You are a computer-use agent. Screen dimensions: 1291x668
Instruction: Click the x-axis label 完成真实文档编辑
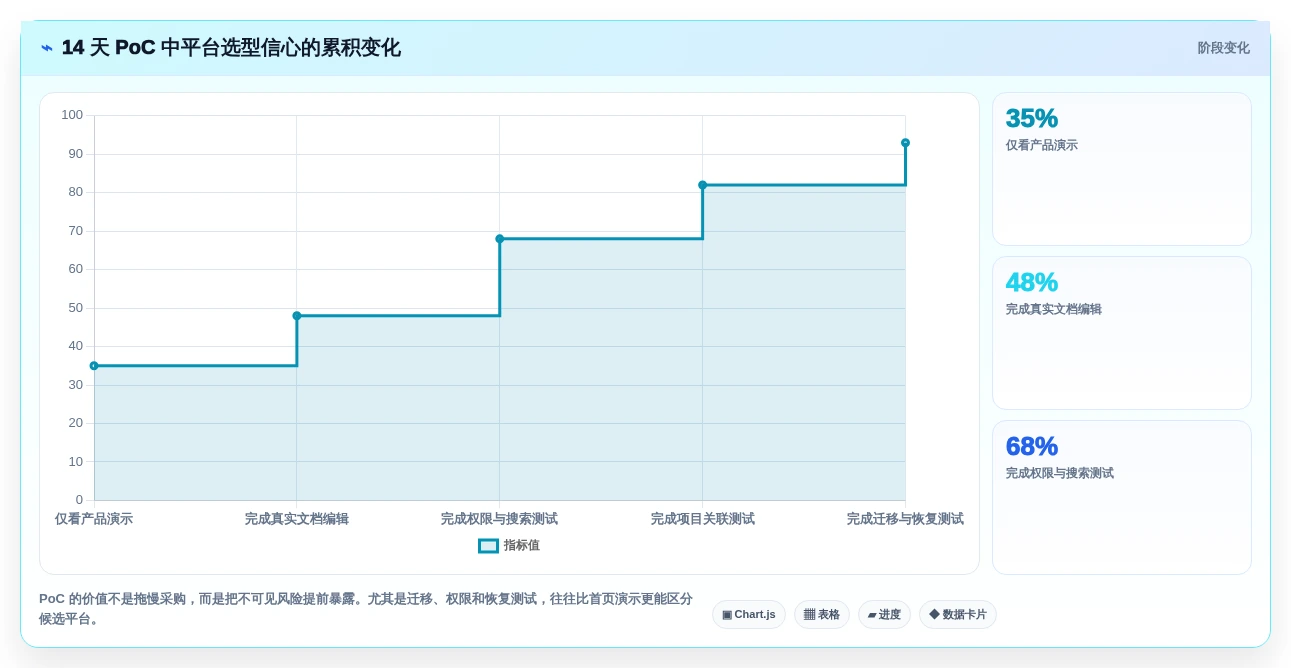297,519
